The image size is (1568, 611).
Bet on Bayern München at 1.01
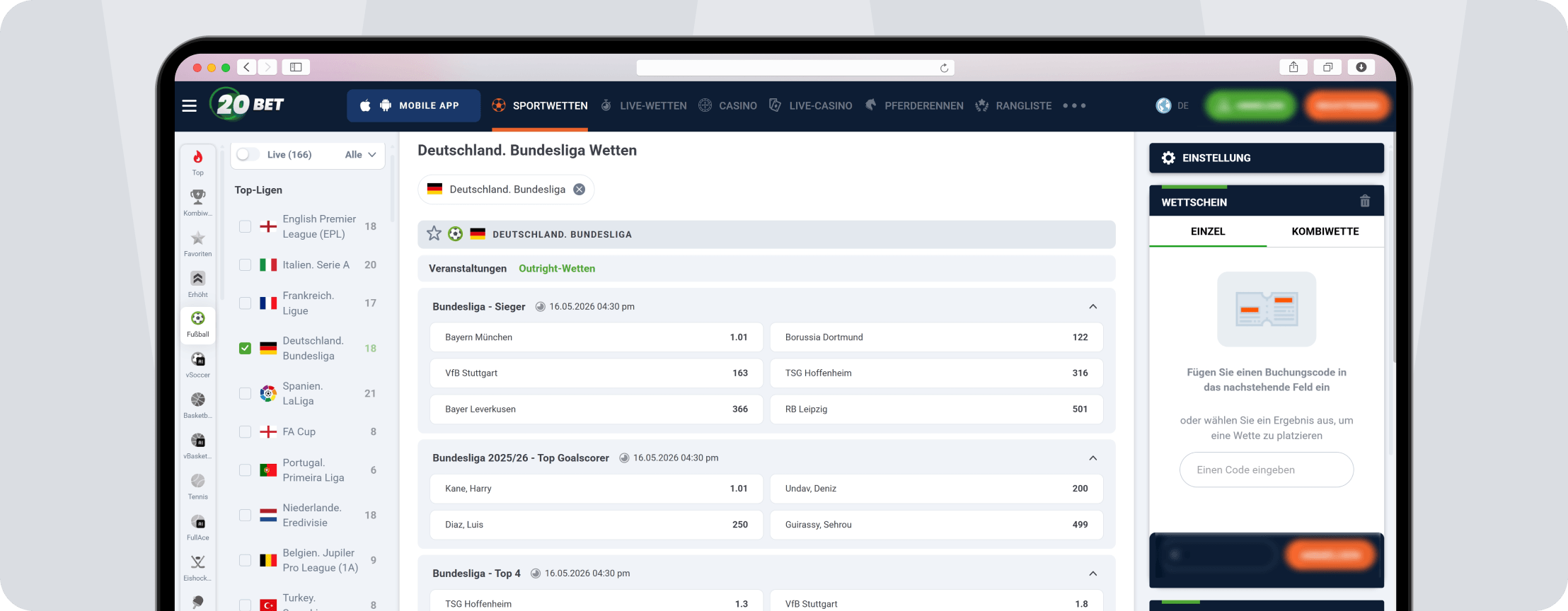tap(596, 337)
